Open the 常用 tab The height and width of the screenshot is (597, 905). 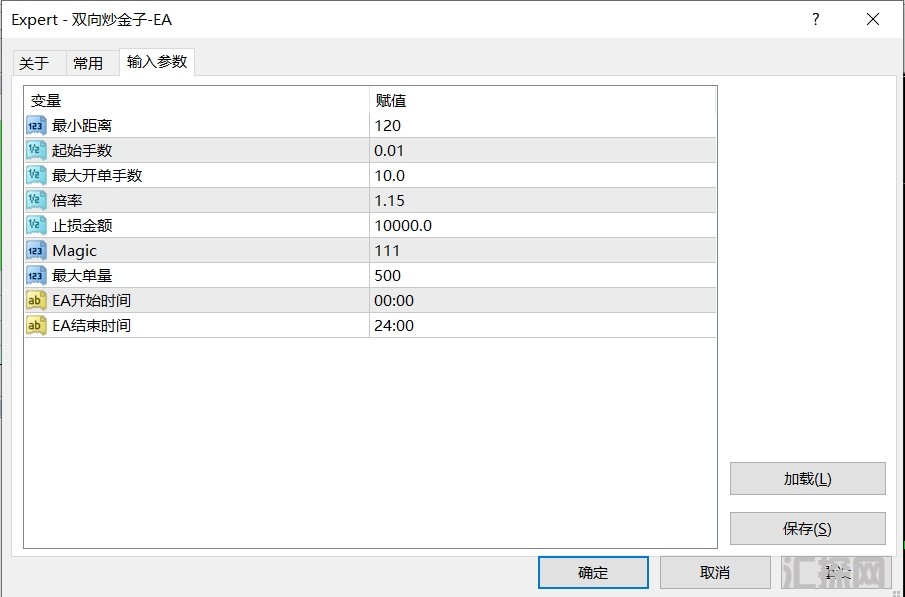coord(88,63)
